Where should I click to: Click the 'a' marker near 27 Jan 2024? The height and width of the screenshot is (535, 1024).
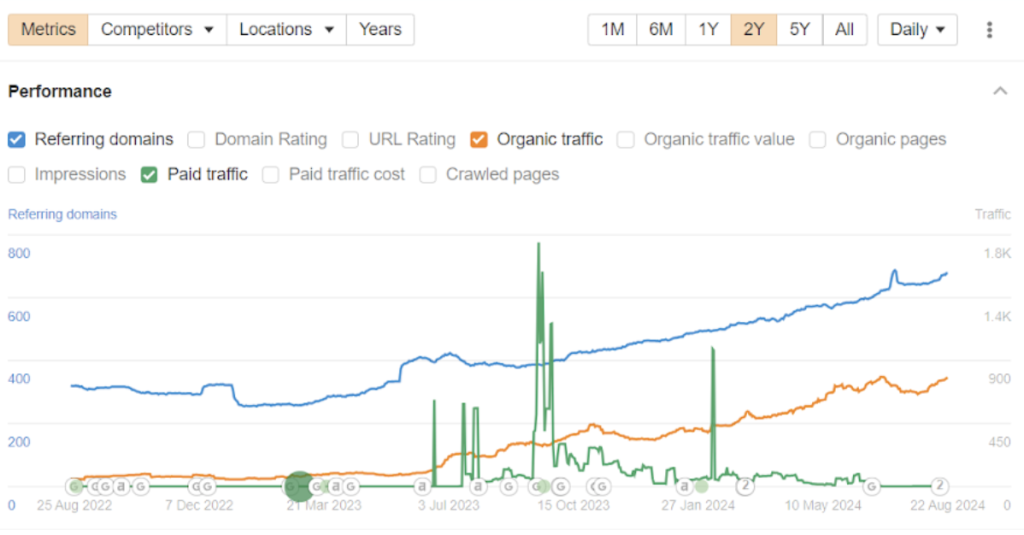(684, 487)
